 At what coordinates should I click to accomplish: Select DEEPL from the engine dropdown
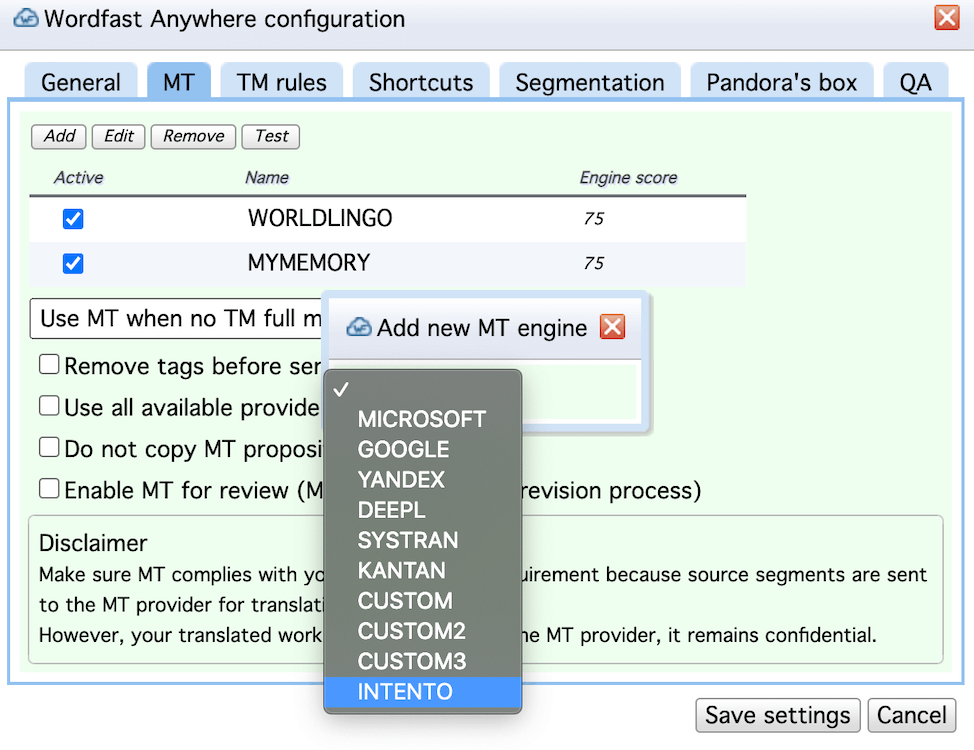pyautogui.click(x=422, y=510)
